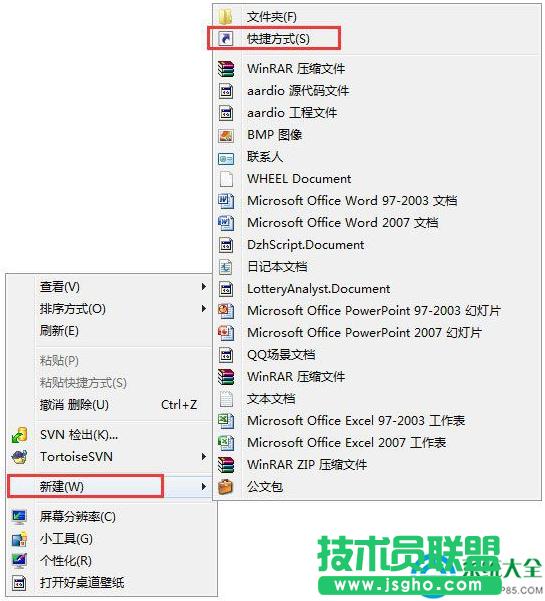Click the WinRAR ZIP 压缩文件 books icon
Screen dimensions: 545x601
point(226,465)
